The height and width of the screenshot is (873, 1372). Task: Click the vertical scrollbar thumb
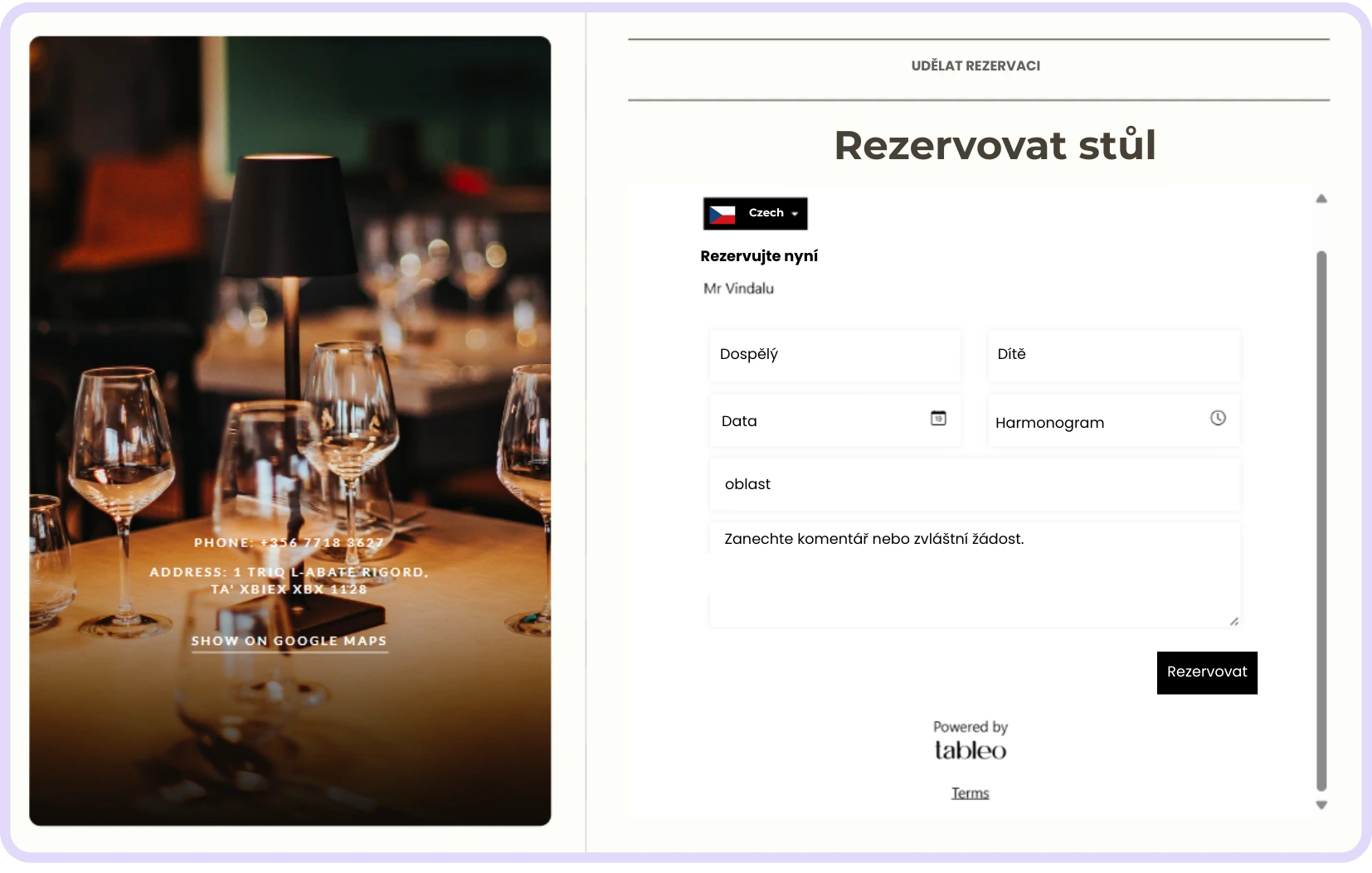[1321, 521]
